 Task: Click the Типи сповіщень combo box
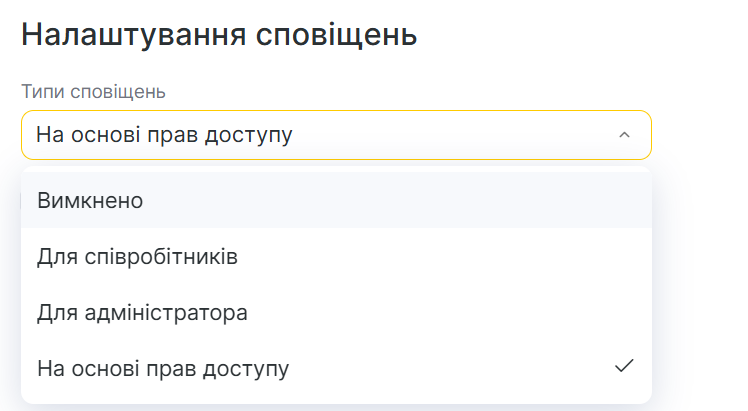(336, 135)
